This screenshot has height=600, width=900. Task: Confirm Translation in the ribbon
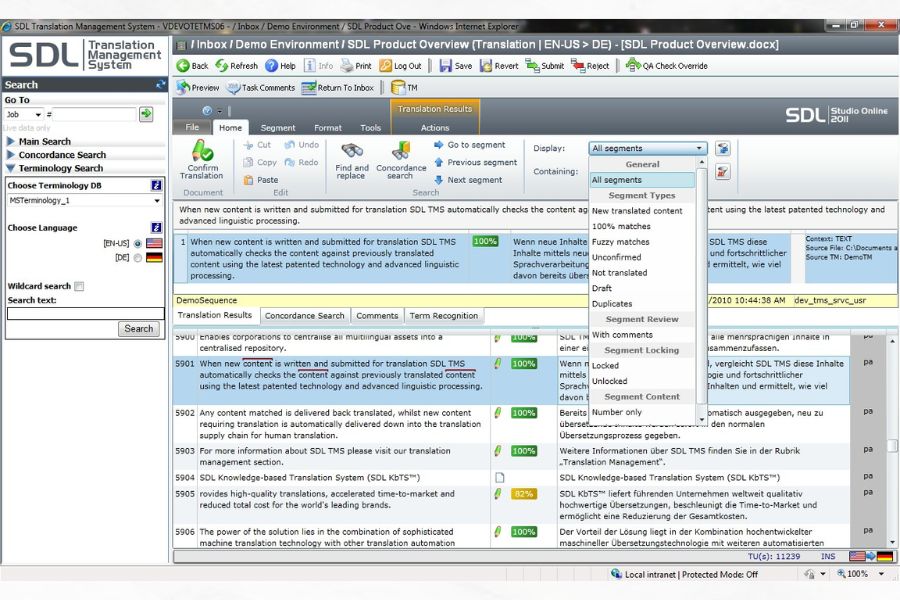click(x=201, y=160)
